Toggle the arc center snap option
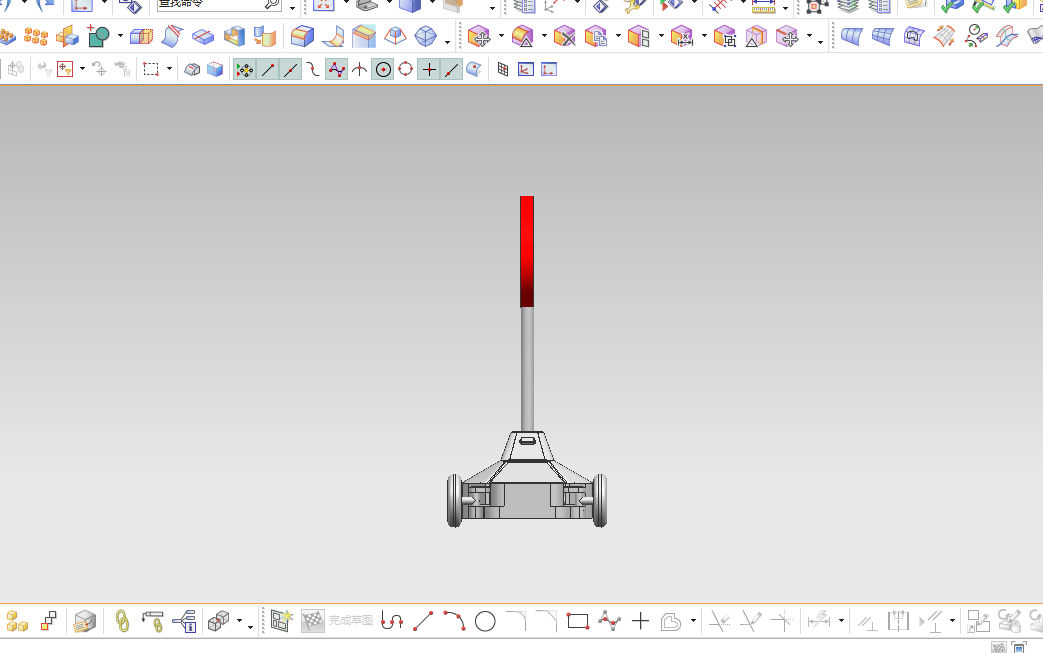Image resolution: width=1043 pixels, height=653 pixels. (383, 69)
